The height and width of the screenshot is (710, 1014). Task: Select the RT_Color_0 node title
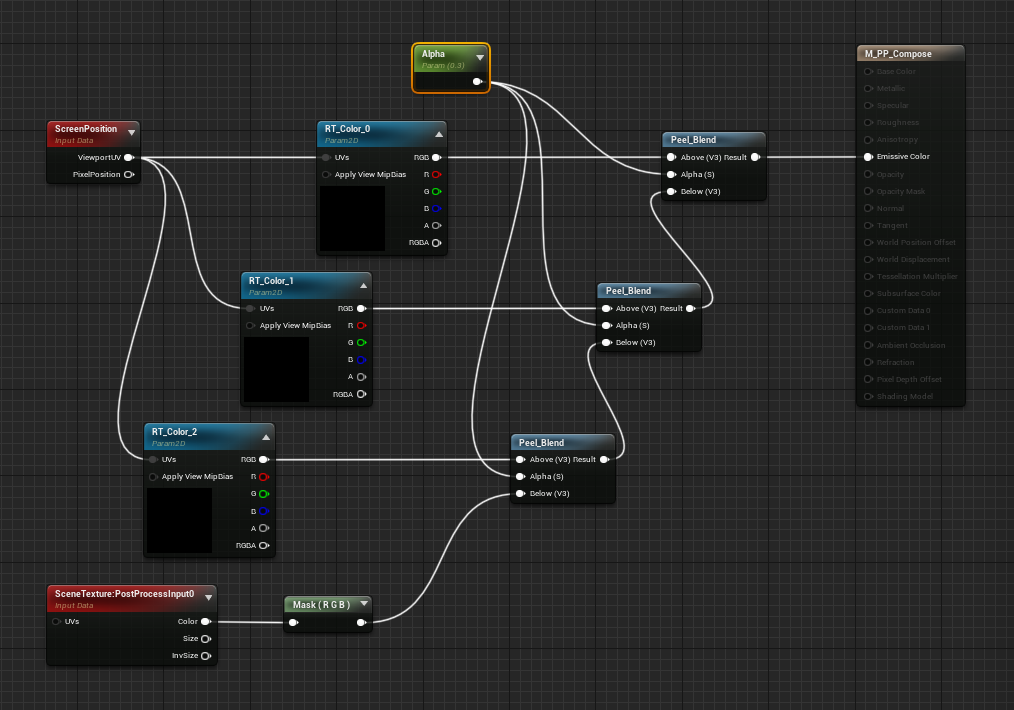pyautogui.click(x=347, y=129)
